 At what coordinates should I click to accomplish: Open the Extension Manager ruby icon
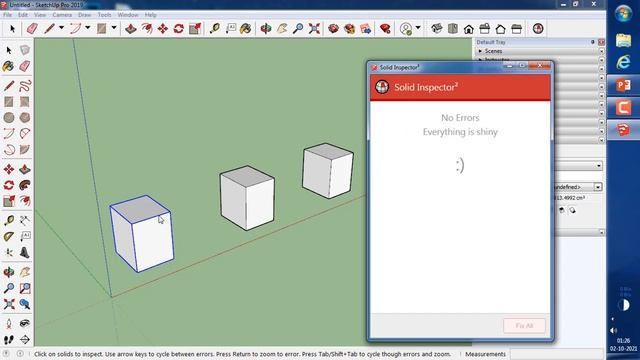pos(385,29)
